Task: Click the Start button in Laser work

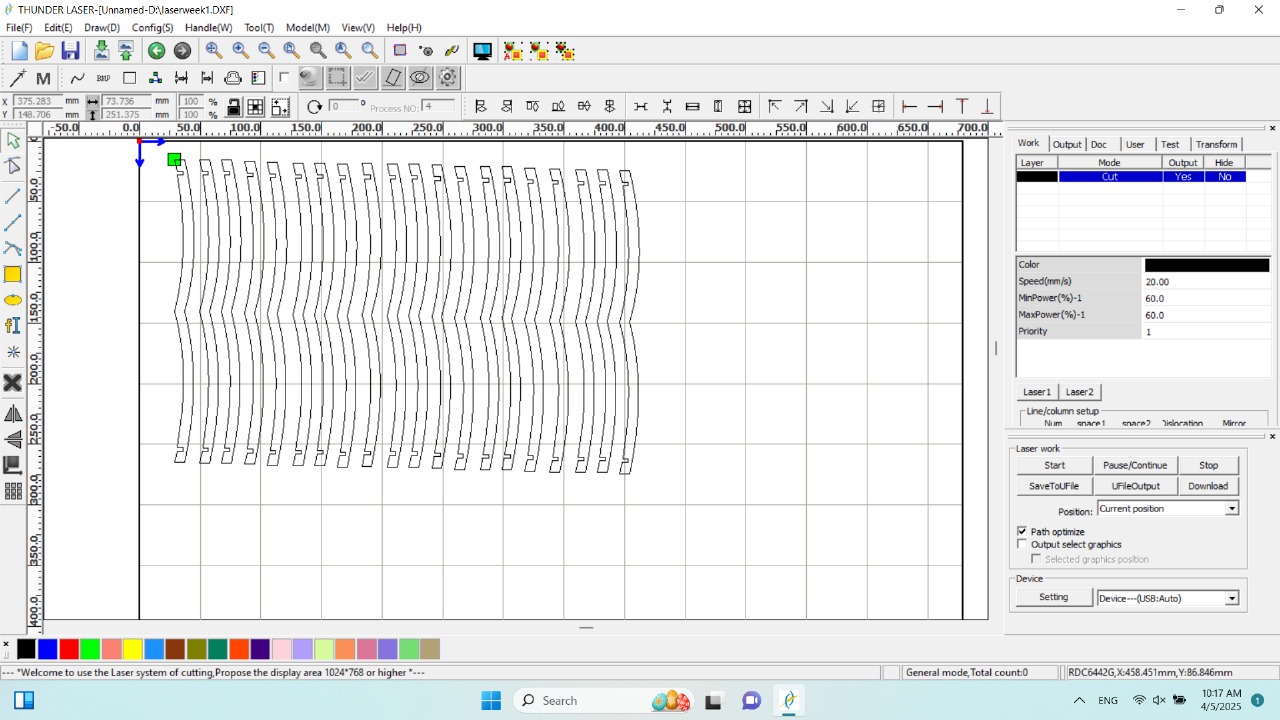Action: pyautogui.click(x=1054, y=465)
